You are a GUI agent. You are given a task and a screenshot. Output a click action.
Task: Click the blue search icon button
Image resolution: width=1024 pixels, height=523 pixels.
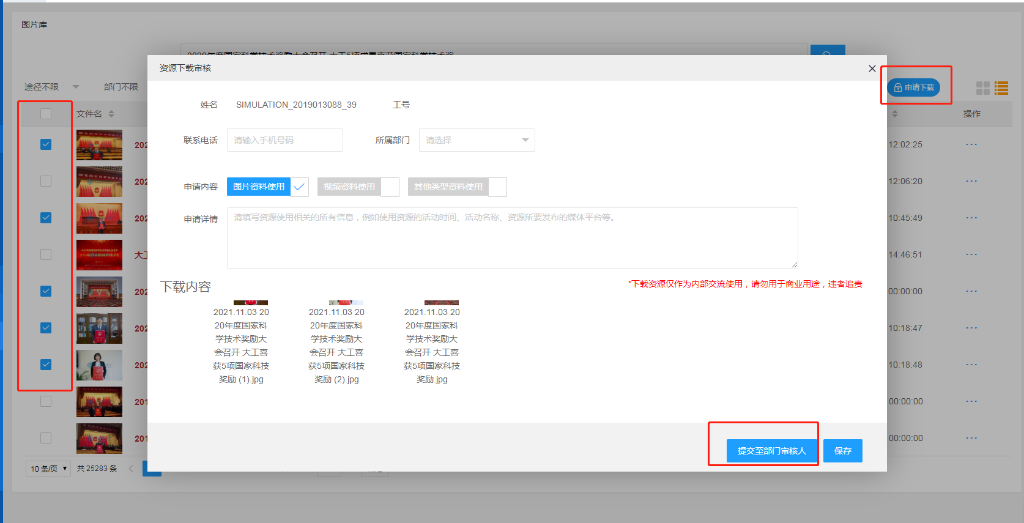[827, 55]
